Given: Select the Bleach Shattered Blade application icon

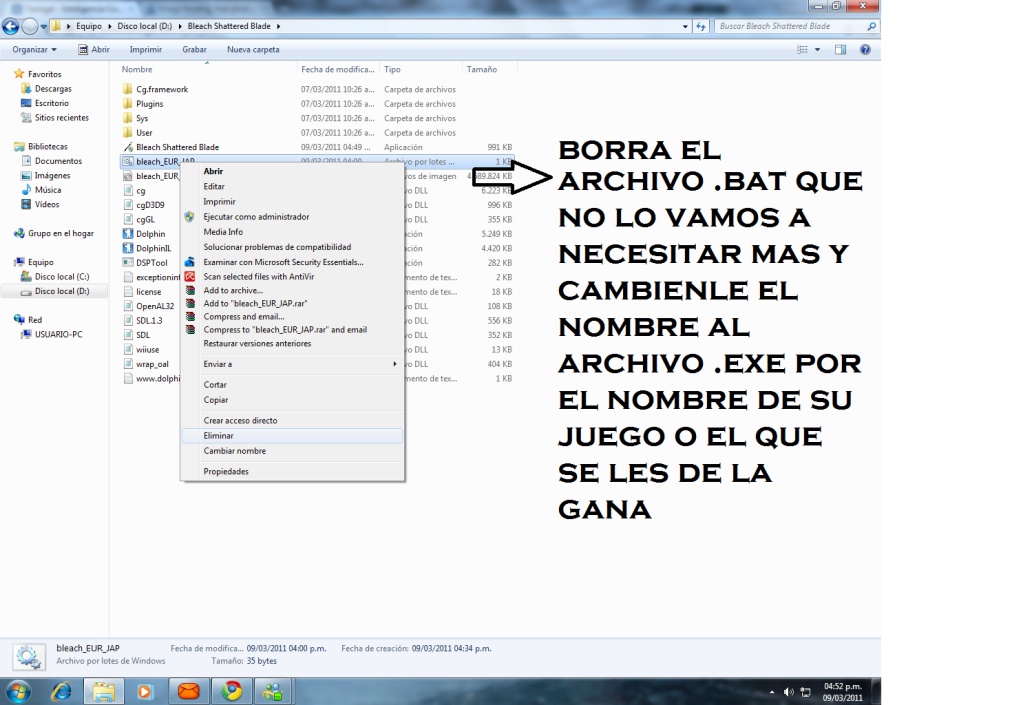Looking at the screenshot, I should [128, 147].
